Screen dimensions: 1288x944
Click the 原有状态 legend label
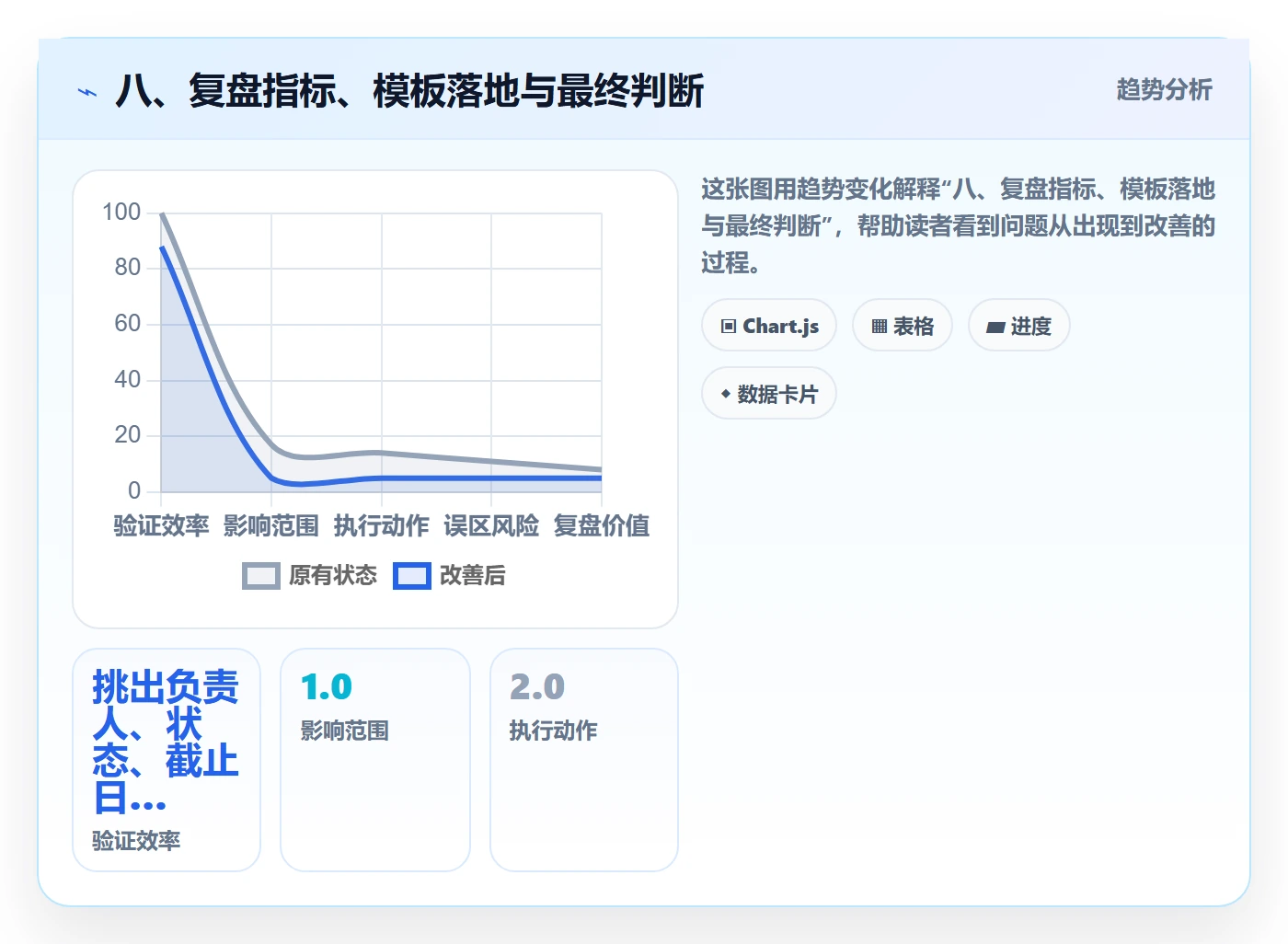pos(333,576)
